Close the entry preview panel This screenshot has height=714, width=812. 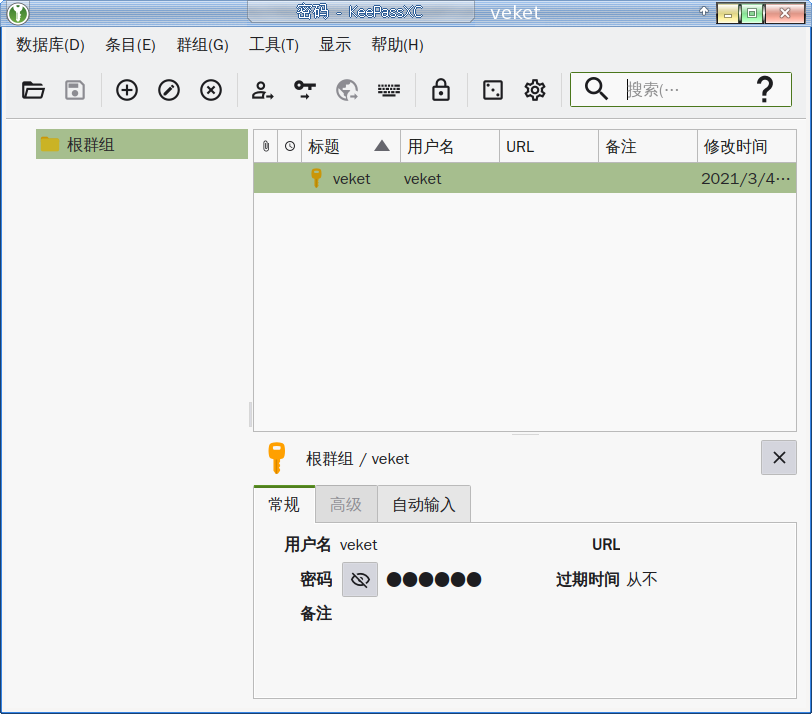point(779,457)
